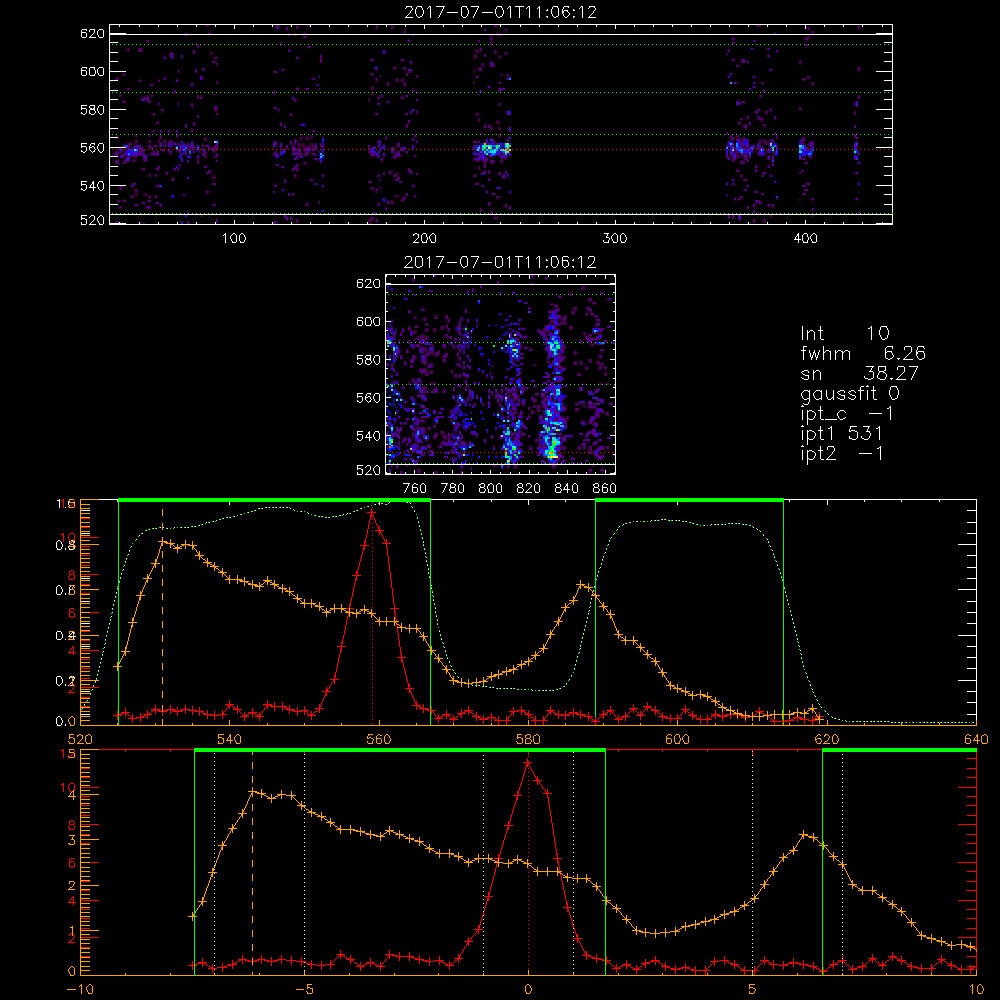
Task: Pick the 'ipt1 531' parameter line
Action: 841,434
